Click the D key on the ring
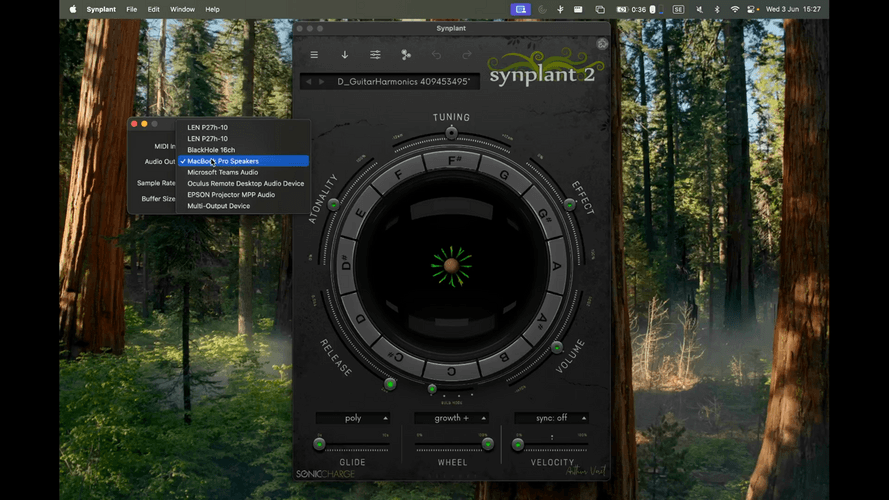This screenshot has width=889, height=500. pos(361,319)
